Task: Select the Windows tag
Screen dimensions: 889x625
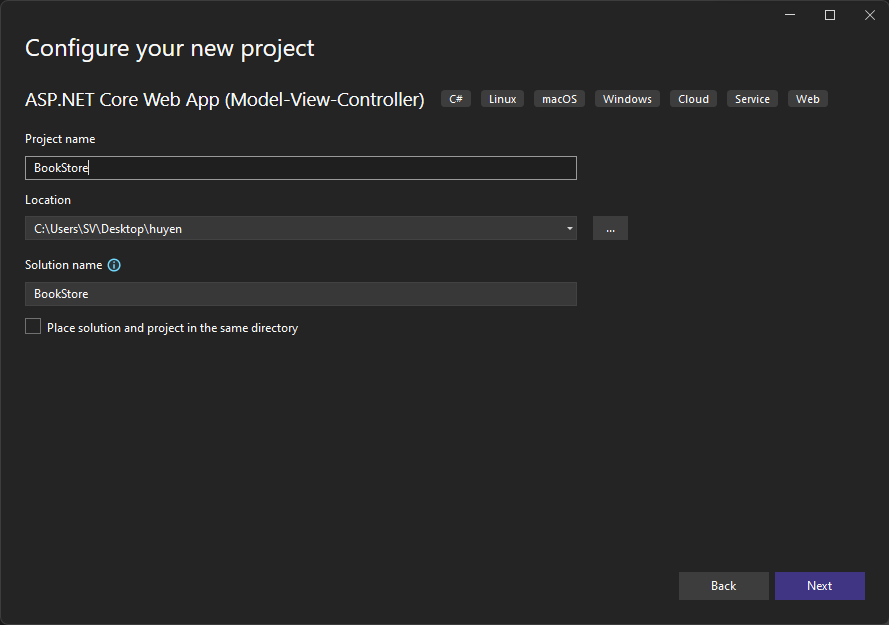Action: [x=627, y=99]
